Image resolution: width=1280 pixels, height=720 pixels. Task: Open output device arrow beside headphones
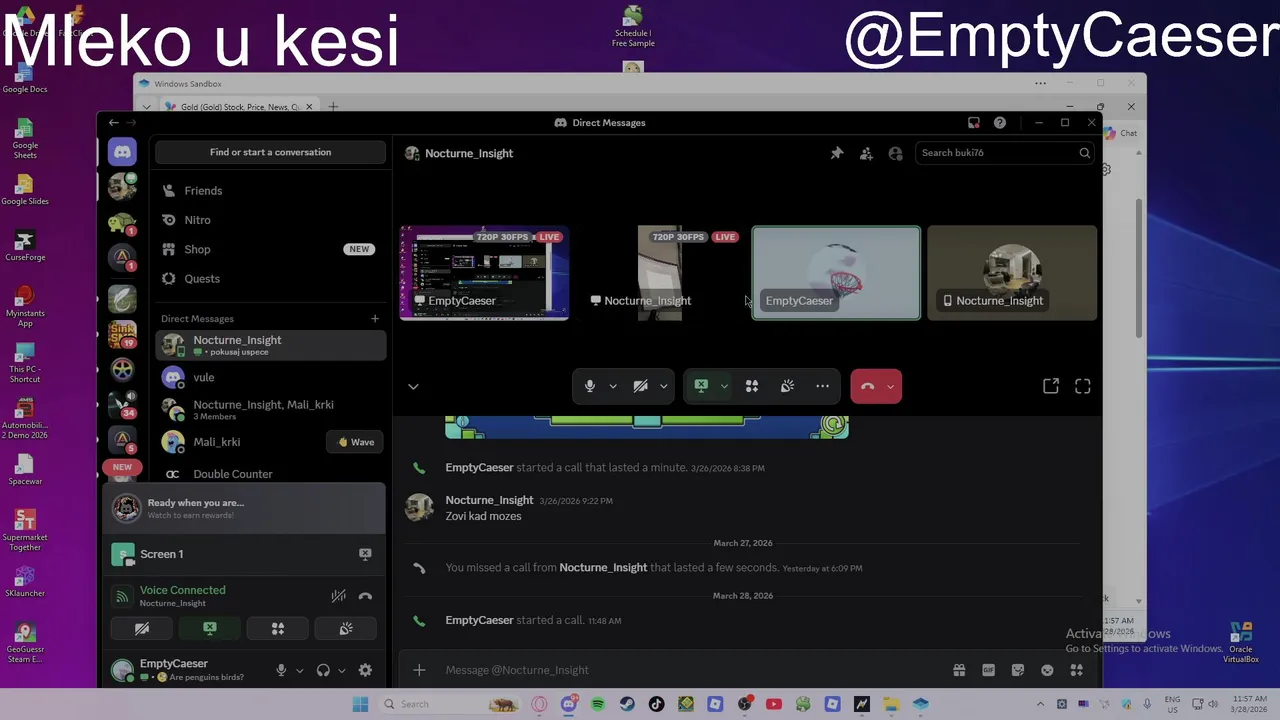click(x=341, y=670)
